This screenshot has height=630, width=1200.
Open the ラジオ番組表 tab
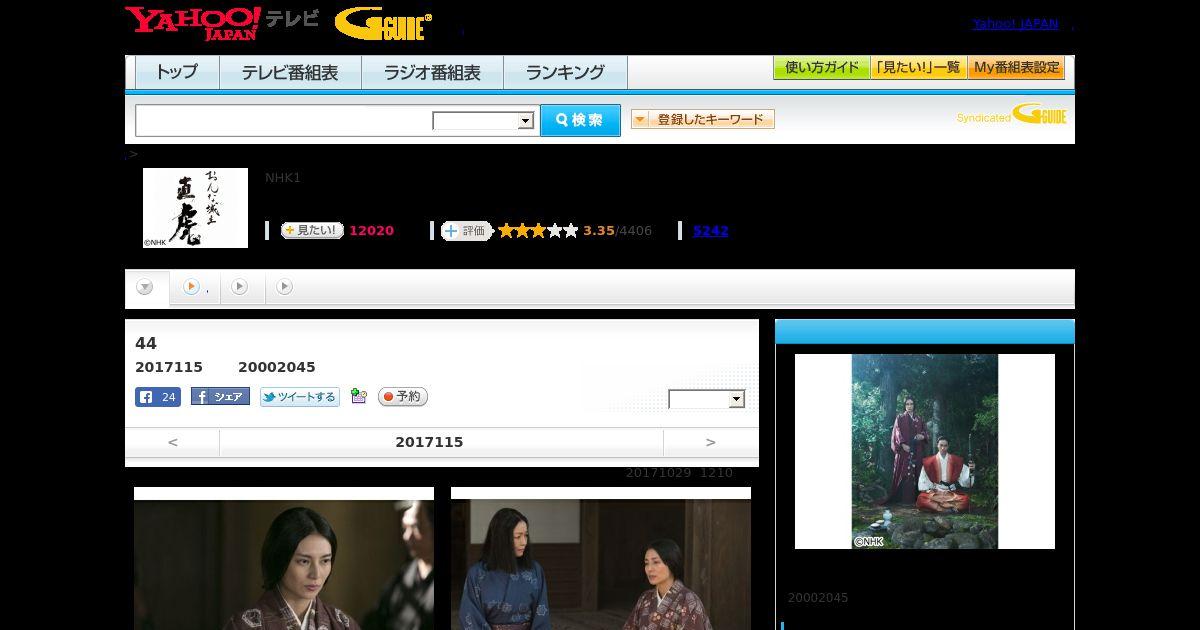432,73
